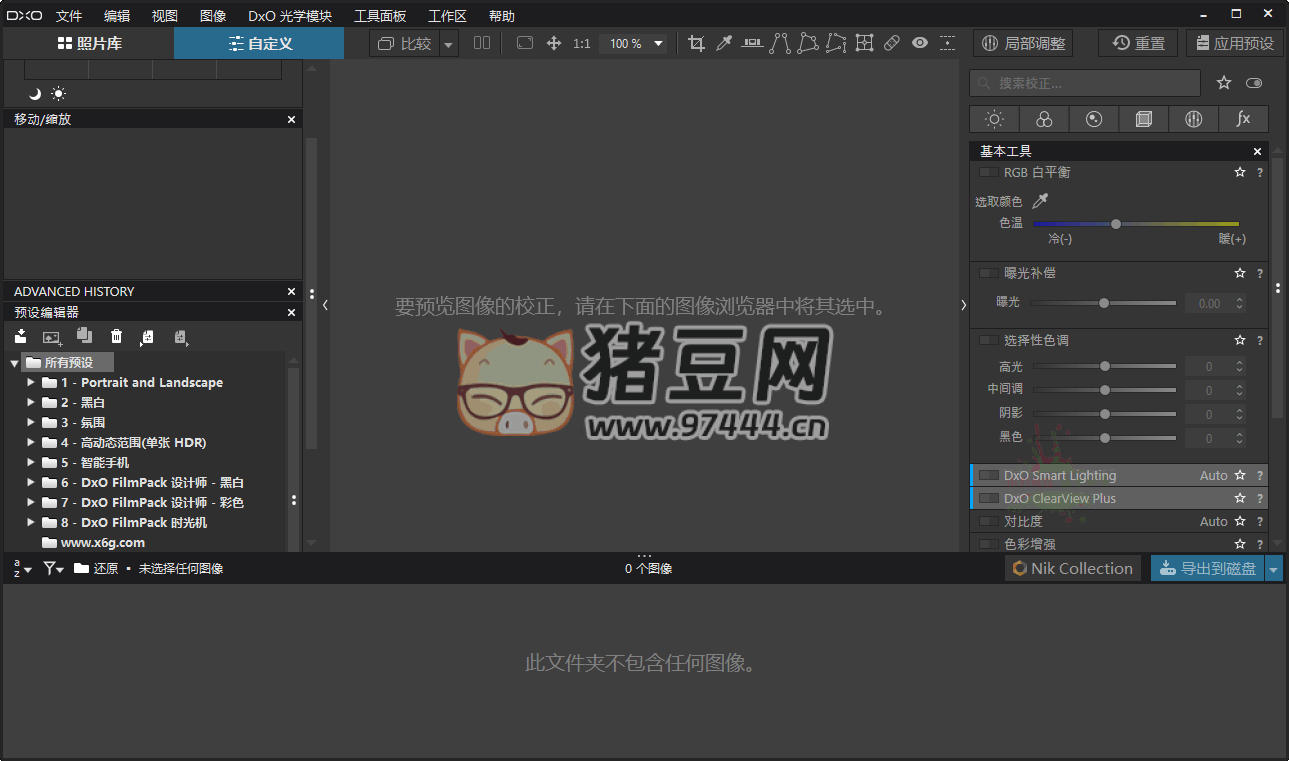Click the 色温 color temperature slider handle
This screenshot has width=1289, height=761.
1116,224
